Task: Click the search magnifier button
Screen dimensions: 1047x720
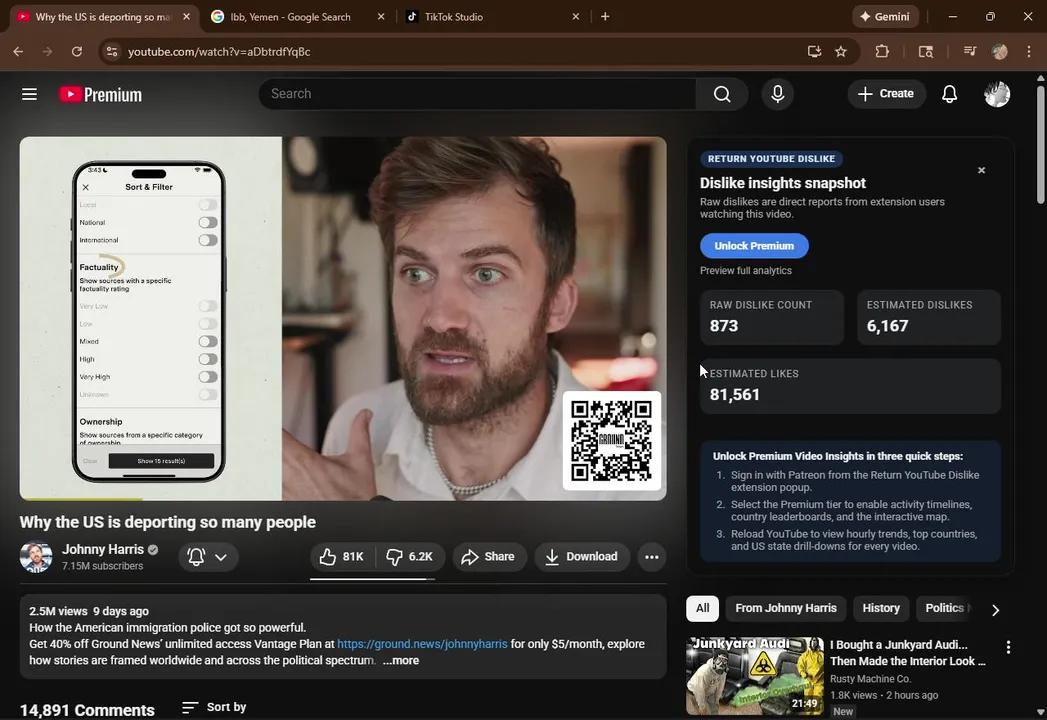Action: 722,94
